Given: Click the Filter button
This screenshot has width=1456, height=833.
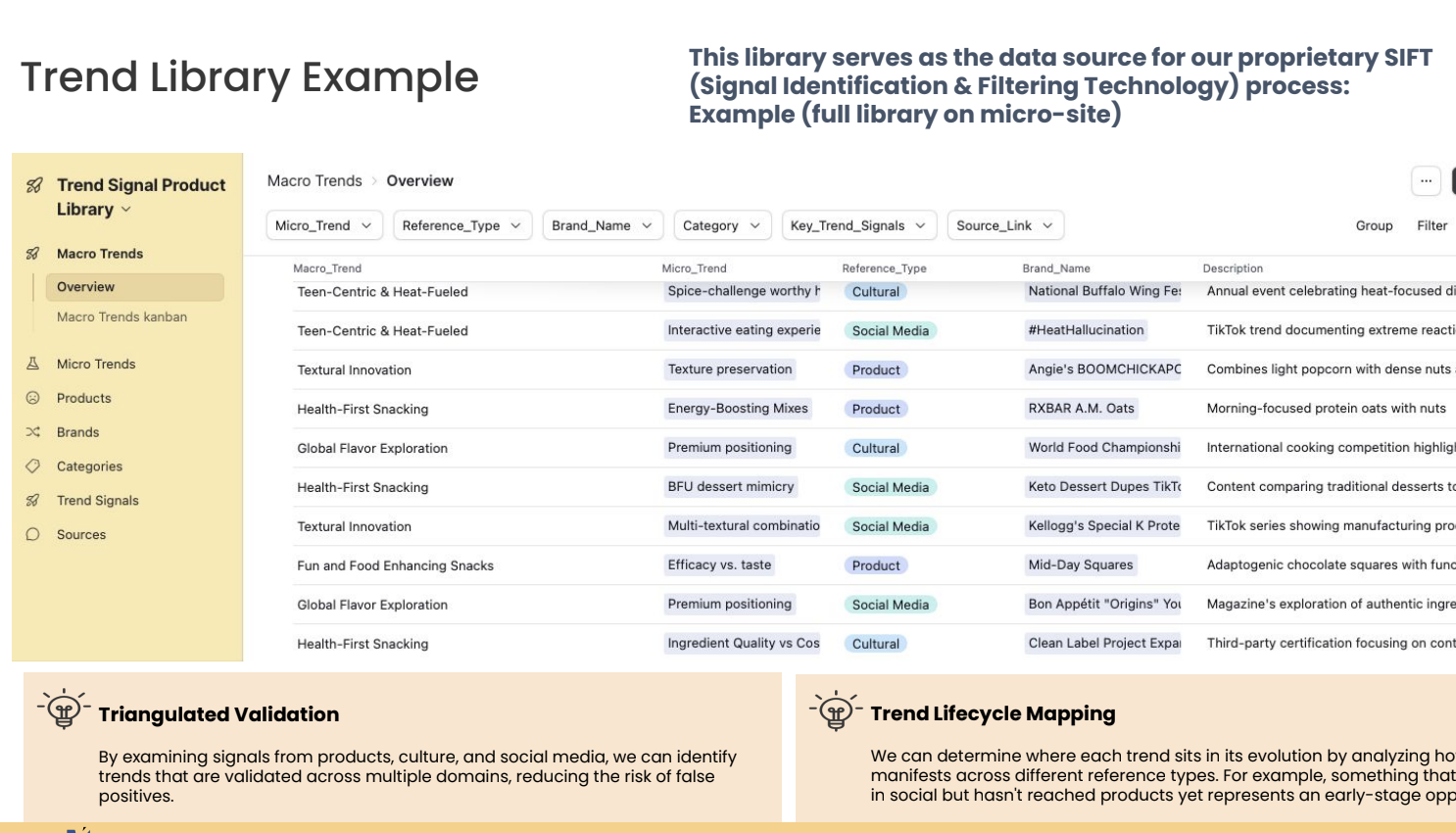Looking at the screenshot, I should [1432, 225].
